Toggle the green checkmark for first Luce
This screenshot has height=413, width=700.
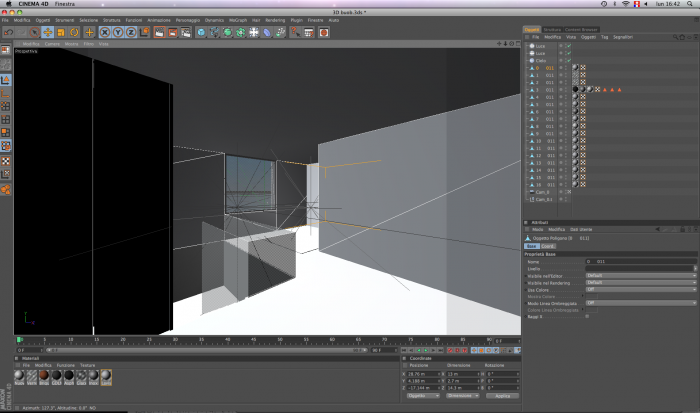pyautogui.click(x=569, y=46)
